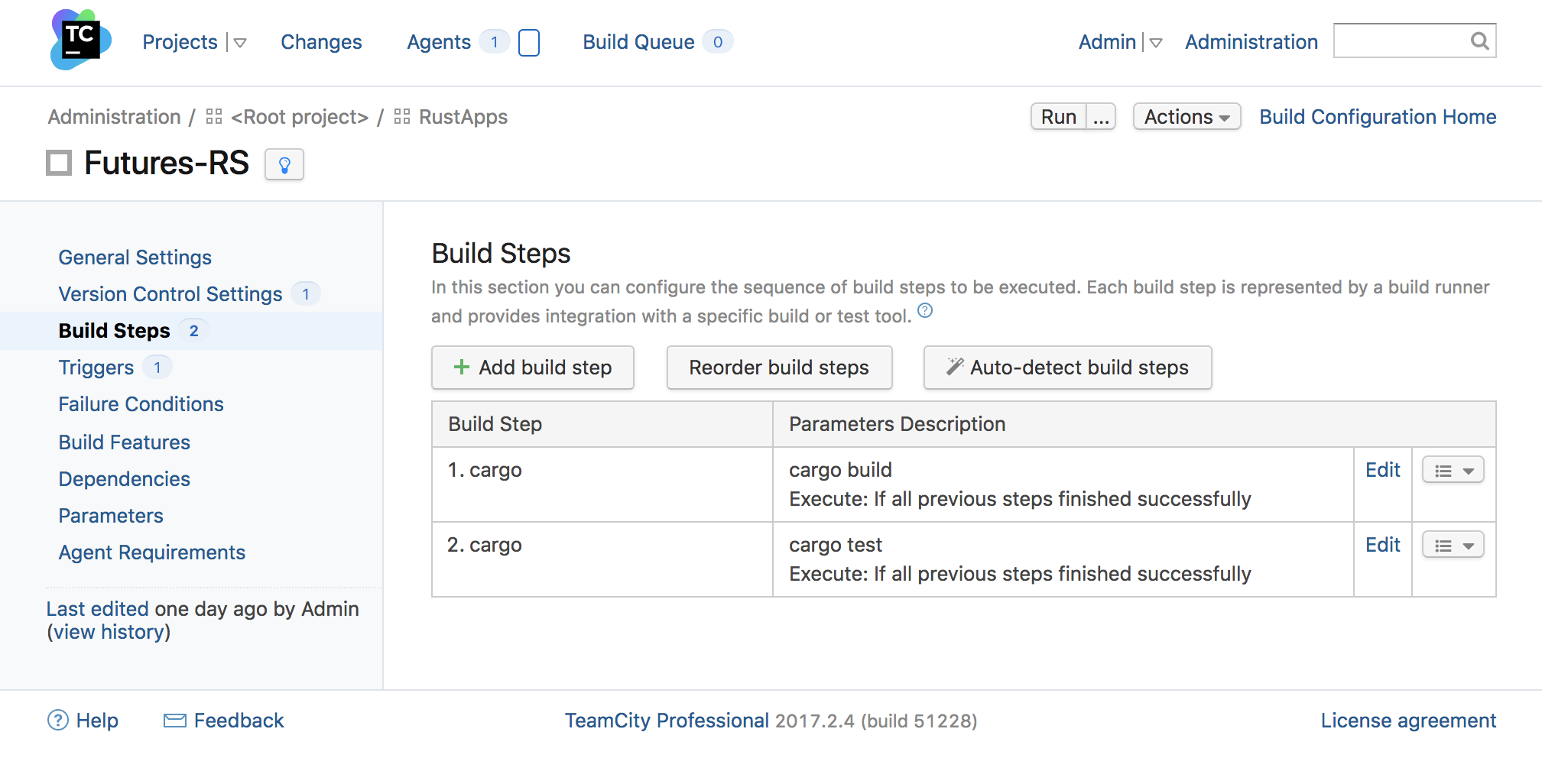1542x784 pixels.
Task: Open the Projects menu
Action: 180,42
